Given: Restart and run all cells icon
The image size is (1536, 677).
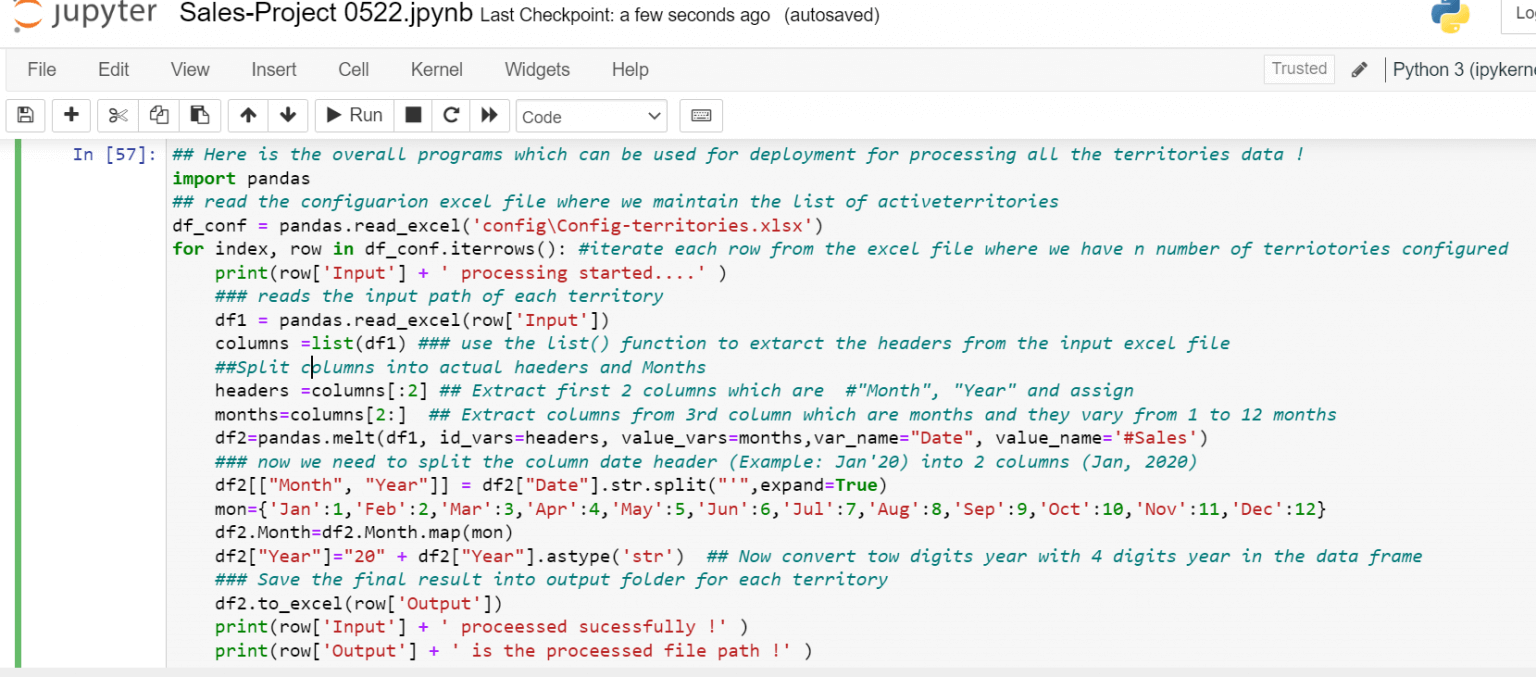Looking at the screenshot, I should pyautogui.click(x=489, y=116).
